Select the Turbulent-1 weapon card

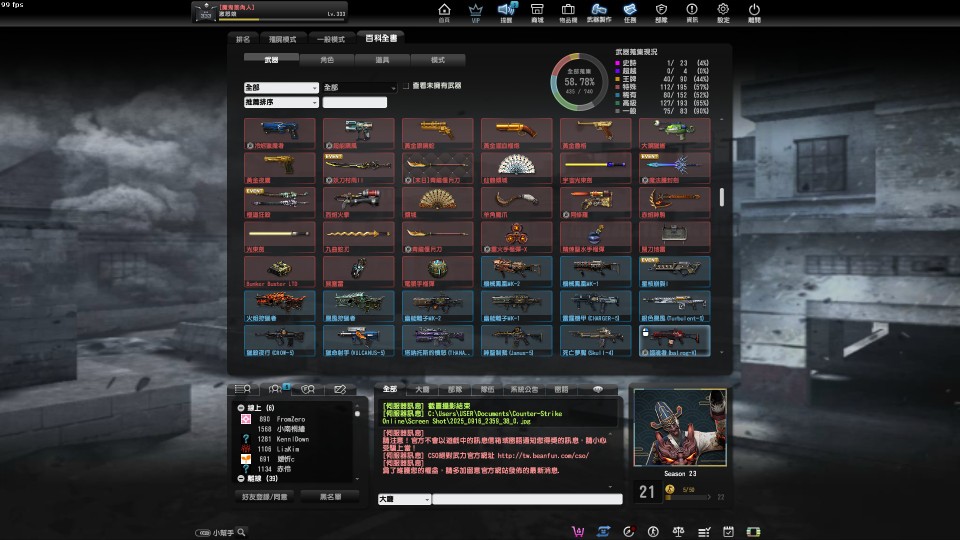tap(675, 306)
